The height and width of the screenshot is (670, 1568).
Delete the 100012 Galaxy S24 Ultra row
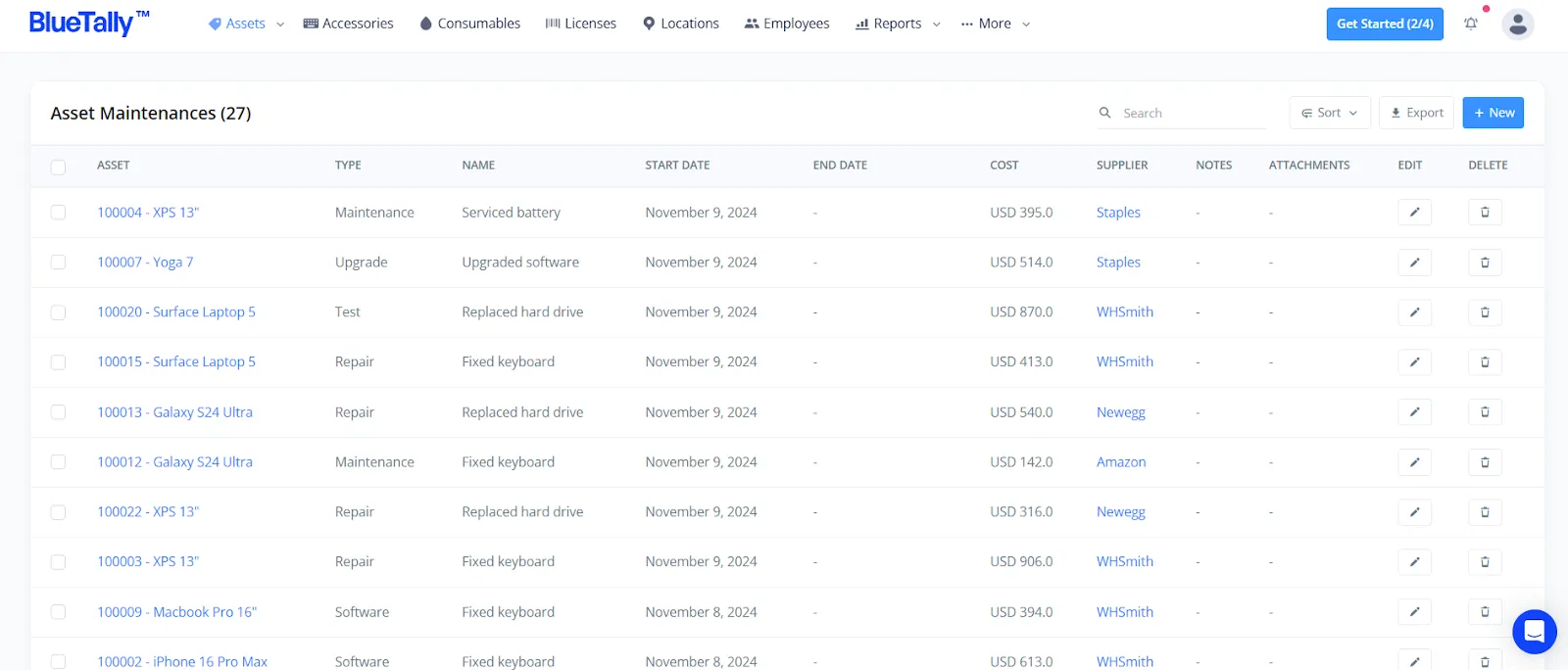point(1485,462)
